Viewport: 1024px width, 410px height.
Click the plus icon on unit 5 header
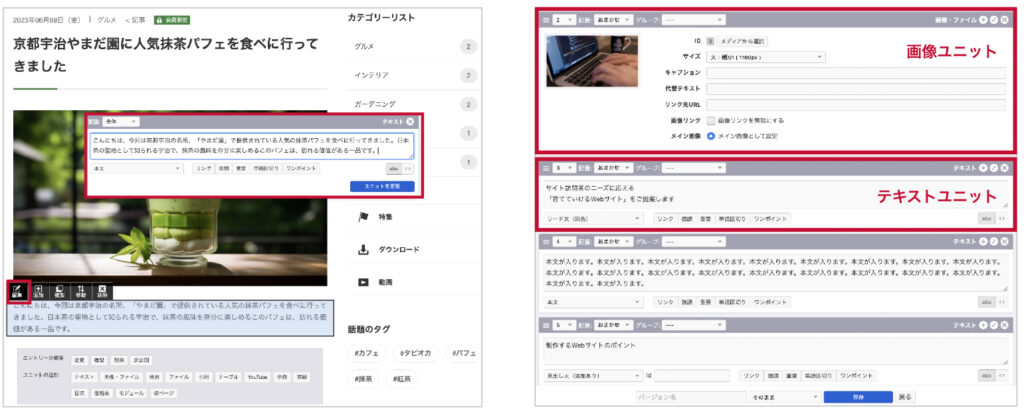click(x=983, y=324)
